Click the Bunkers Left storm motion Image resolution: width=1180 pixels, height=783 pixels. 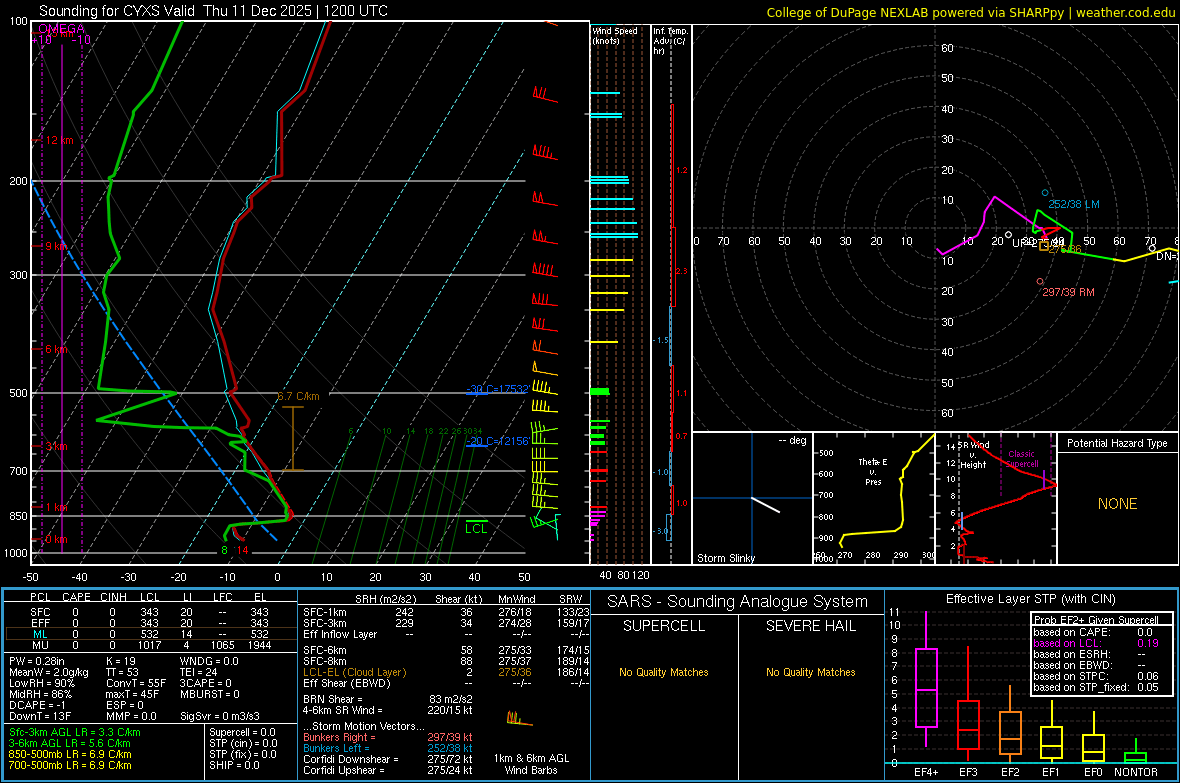coord(387,748)
